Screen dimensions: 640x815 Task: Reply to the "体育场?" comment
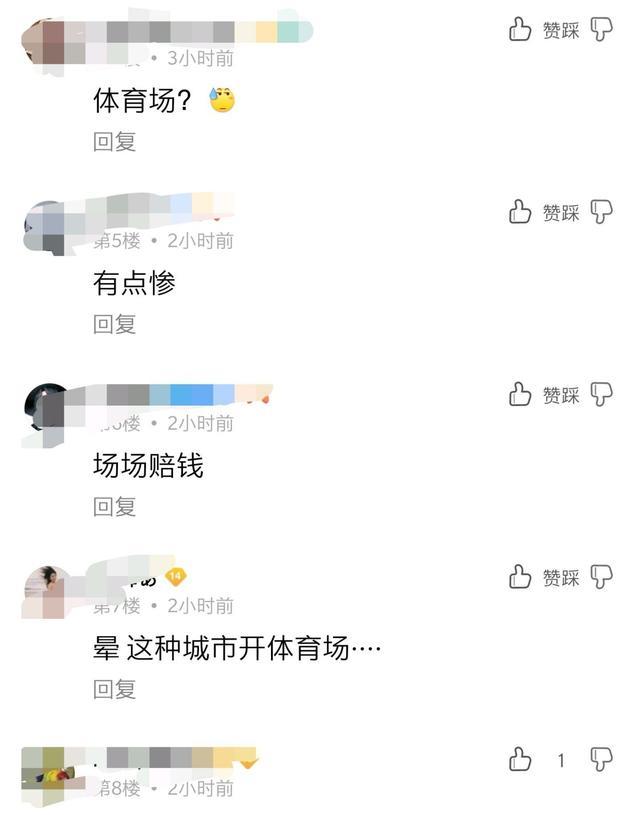(x=114, y=142)
